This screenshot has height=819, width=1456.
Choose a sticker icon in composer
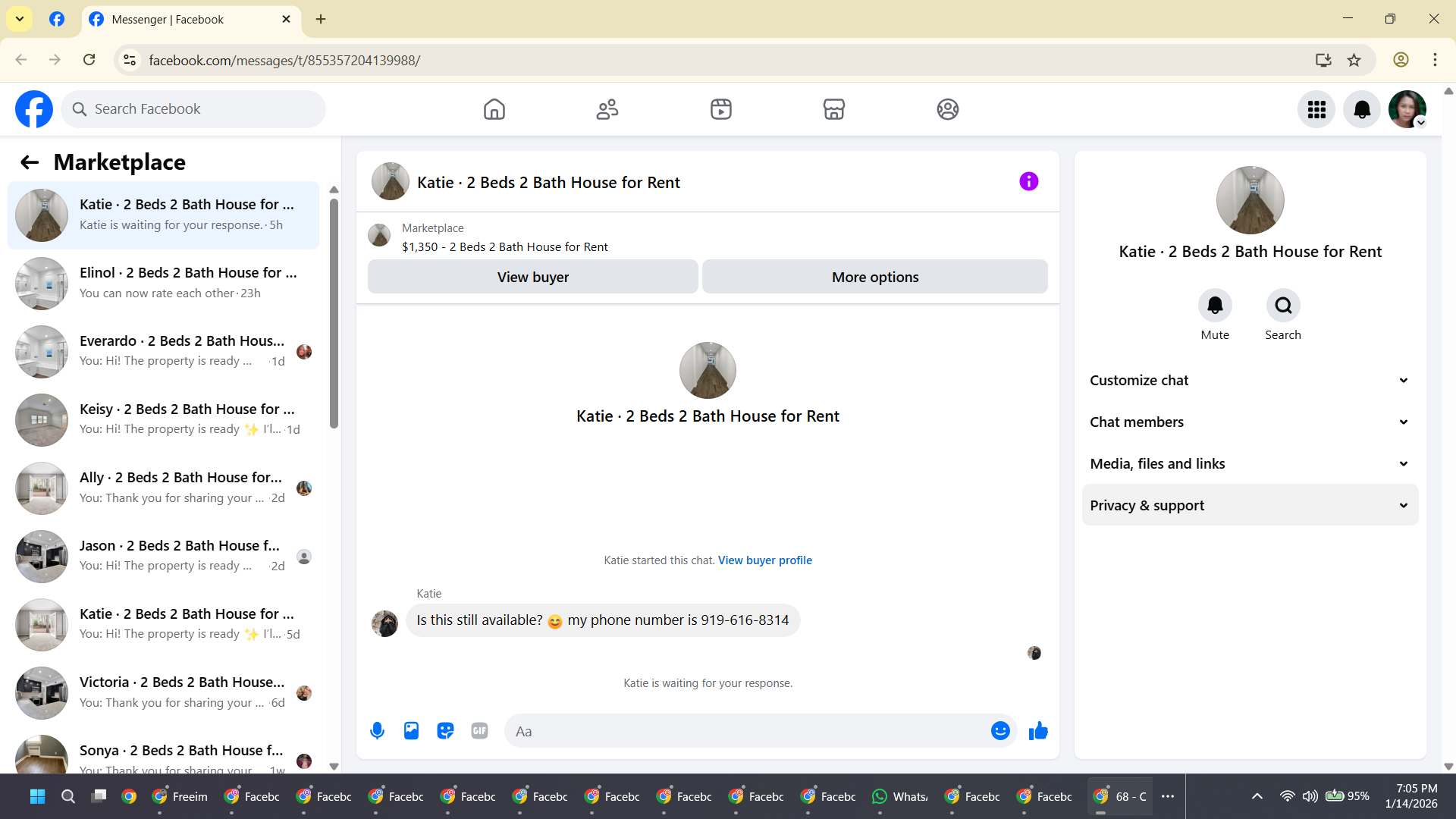(x=445, y=731)
